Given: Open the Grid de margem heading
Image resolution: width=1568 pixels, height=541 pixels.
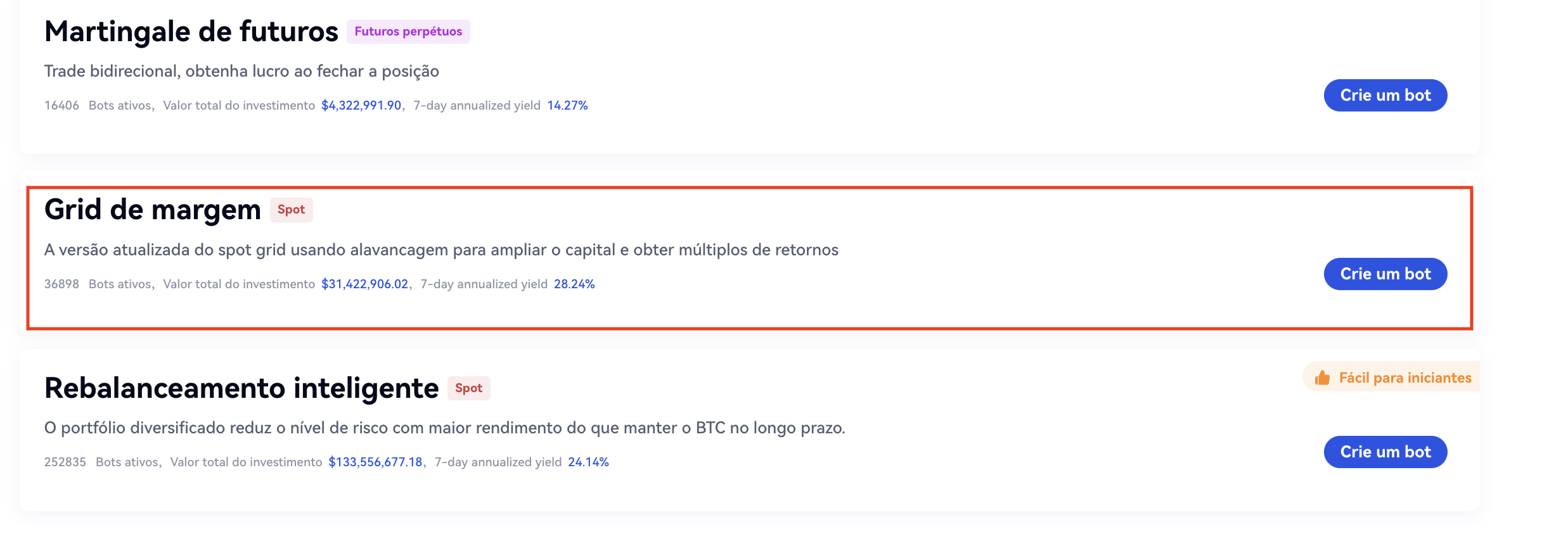Looking at the screenshot, I should (152, 210).
